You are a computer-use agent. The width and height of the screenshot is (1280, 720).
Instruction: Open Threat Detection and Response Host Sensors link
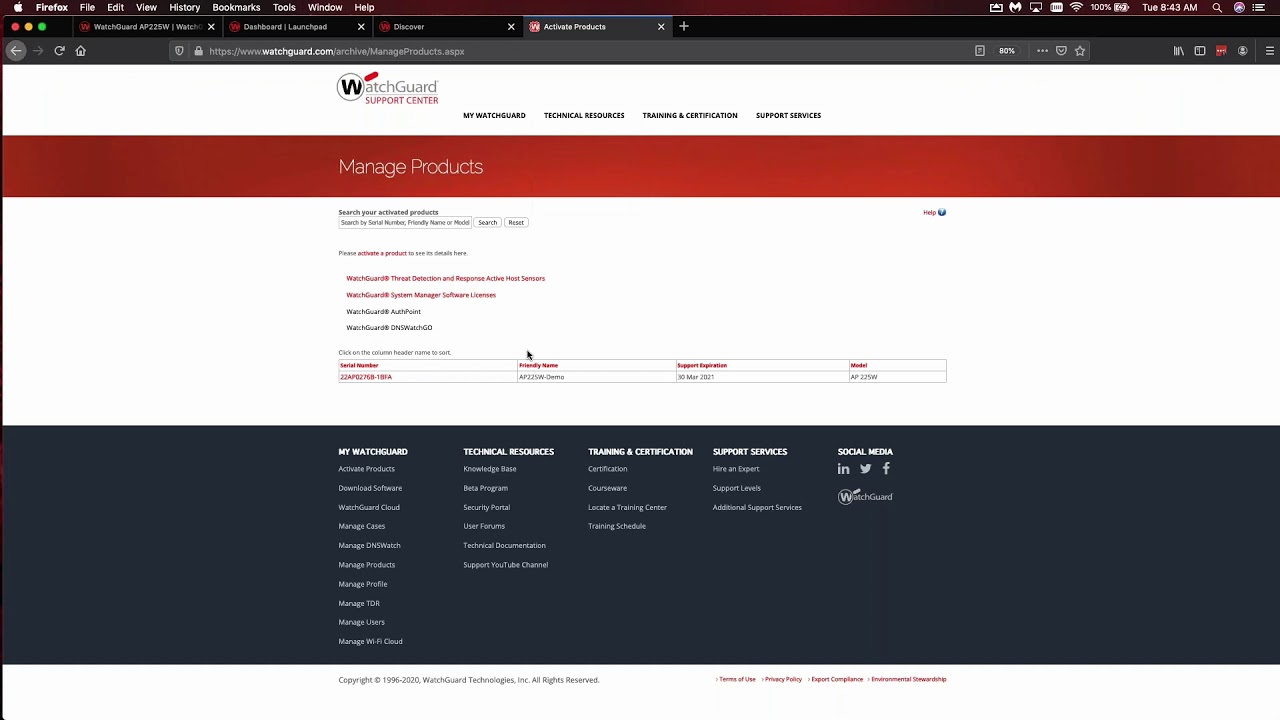(x=446, y=279)
